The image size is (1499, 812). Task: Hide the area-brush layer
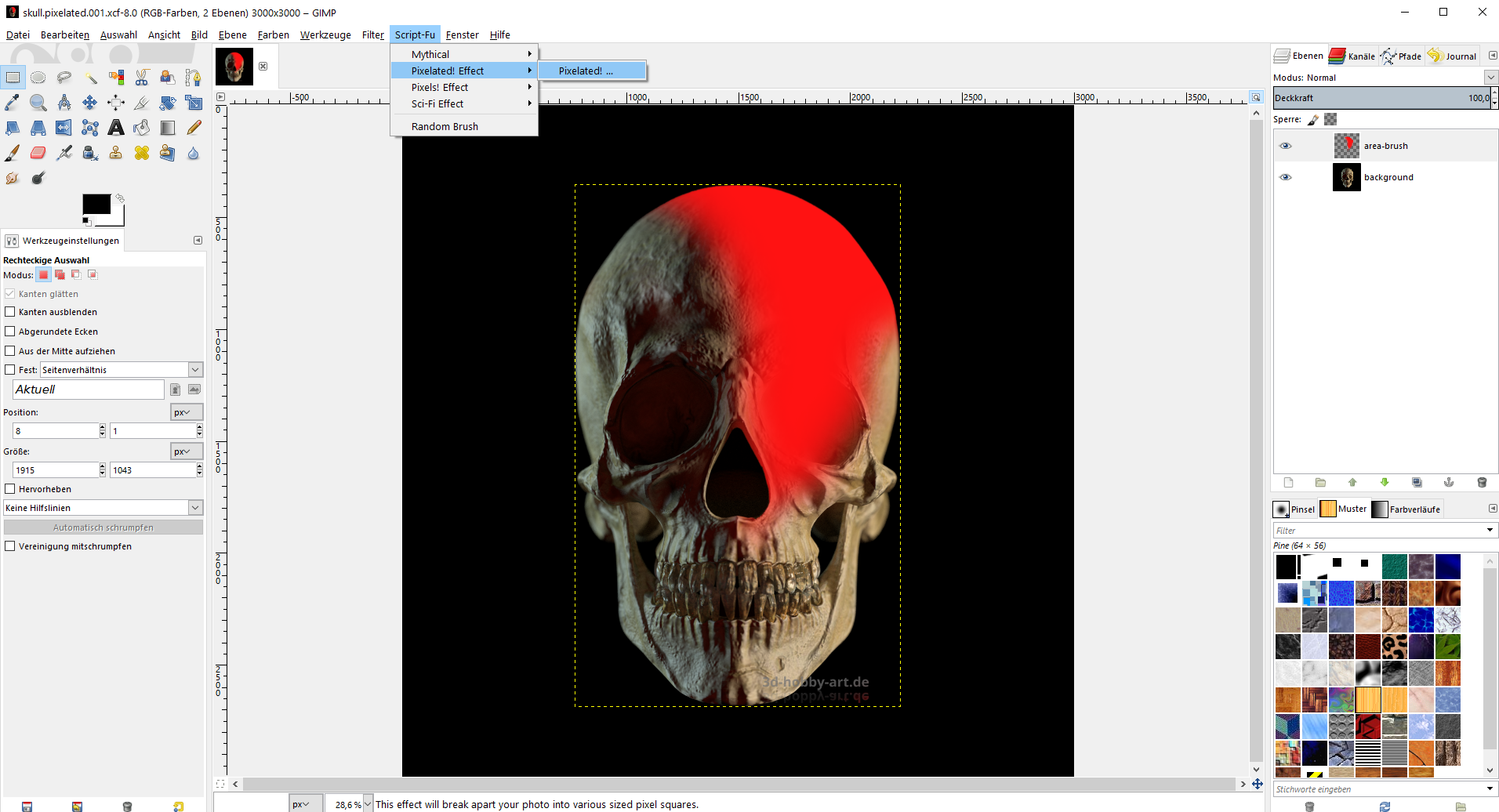coord(1285,146)
